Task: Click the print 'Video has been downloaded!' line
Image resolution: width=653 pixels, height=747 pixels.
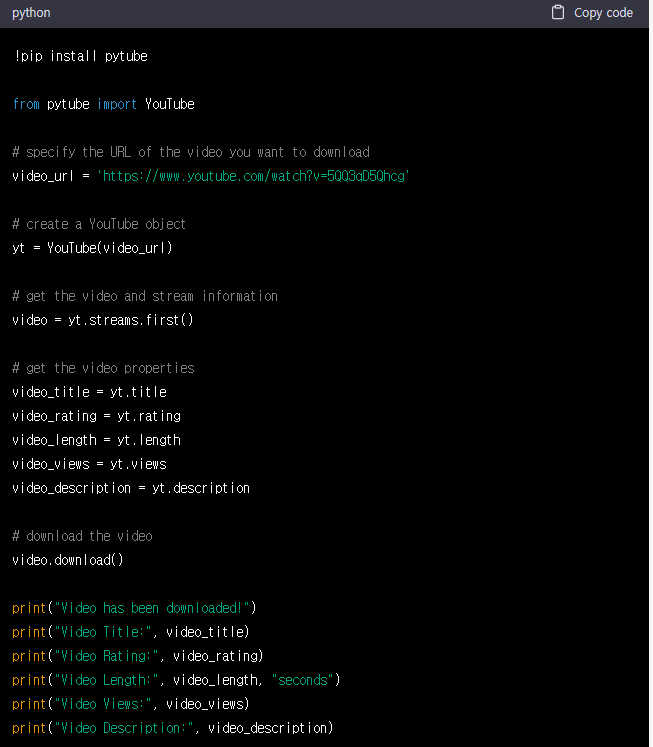Action: coord(134,608)
